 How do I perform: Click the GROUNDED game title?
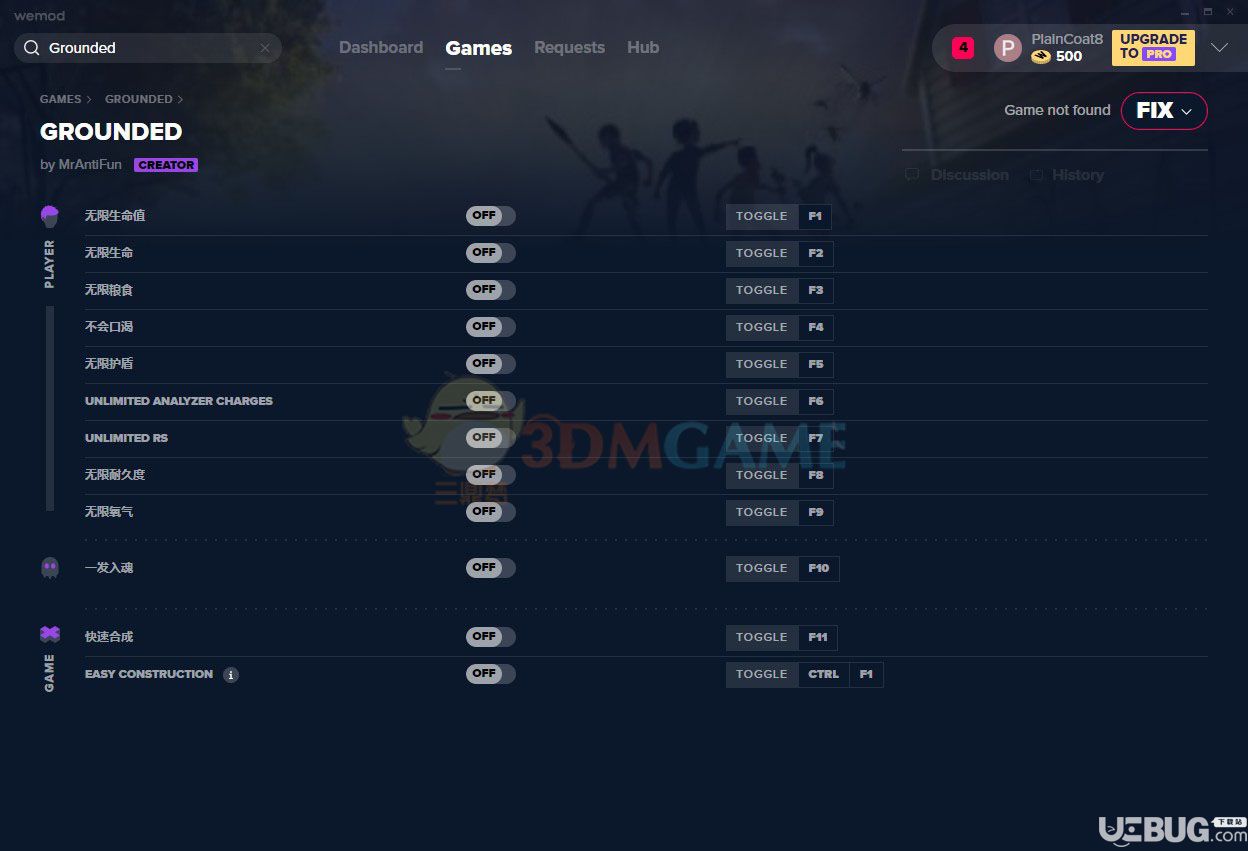click(111, 132)
